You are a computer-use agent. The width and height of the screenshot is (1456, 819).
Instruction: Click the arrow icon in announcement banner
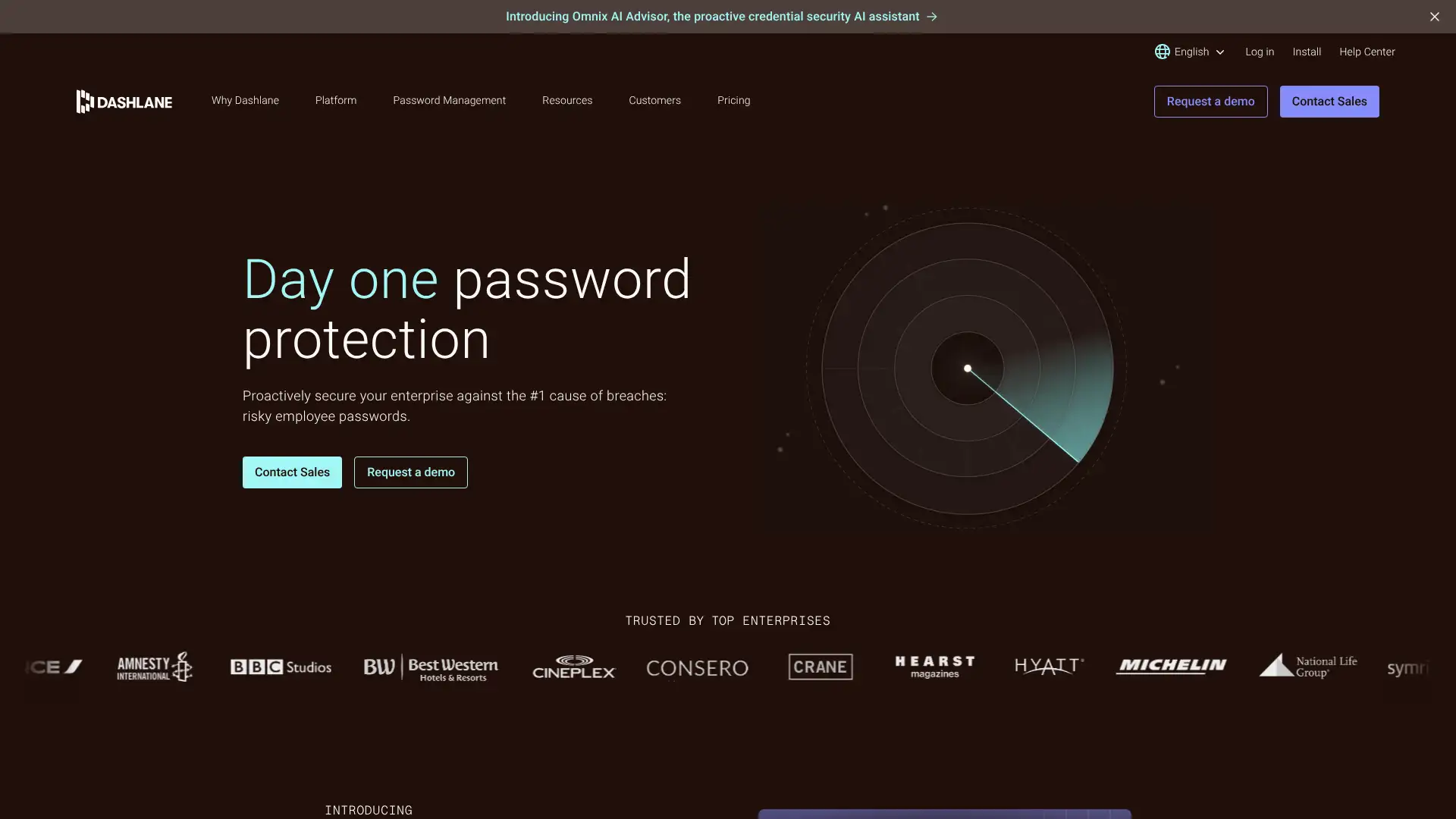point(932,17)
